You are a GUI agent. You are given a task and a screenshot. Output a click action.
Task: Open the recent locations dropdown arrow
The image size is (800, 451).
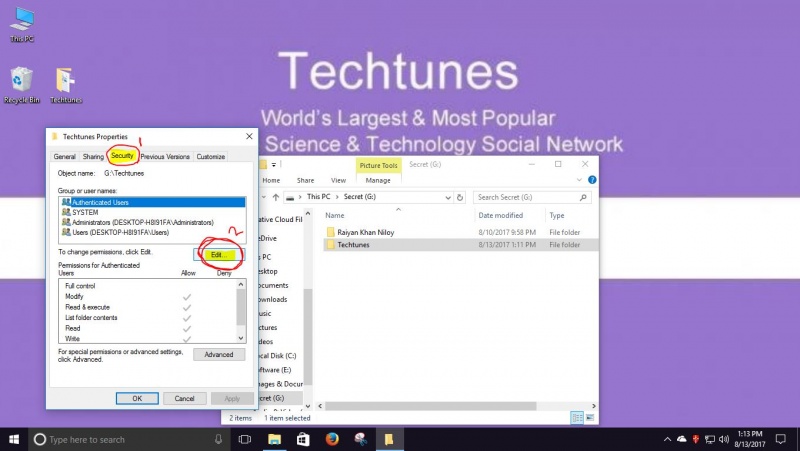[264, 197]
